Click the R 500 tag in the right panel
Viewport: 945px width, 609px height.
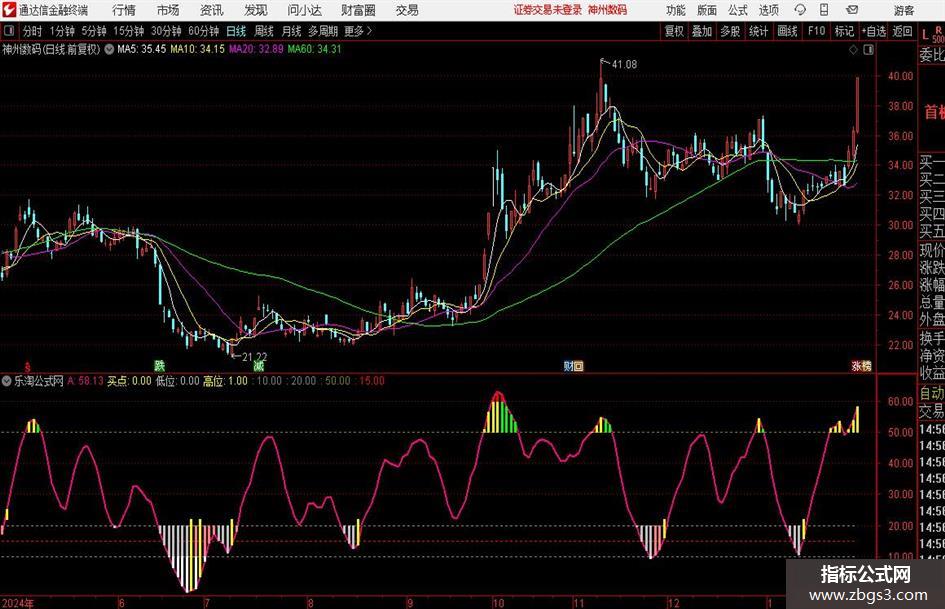[938, 34]
